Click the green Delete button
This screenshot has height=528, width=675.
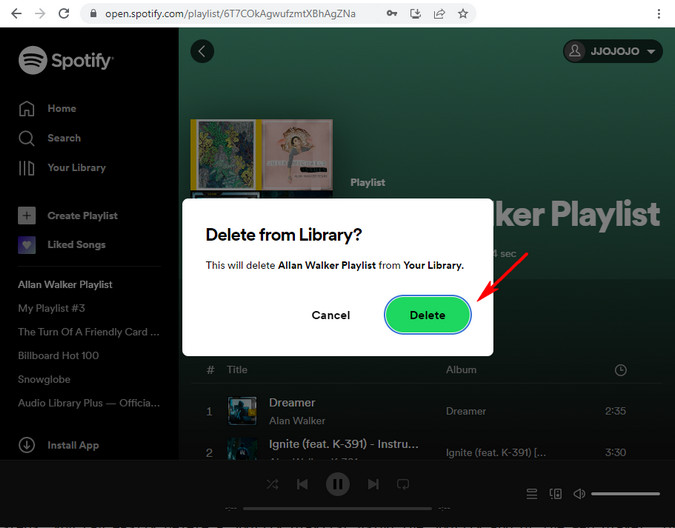pyautogui.click(x=427, y=315)
